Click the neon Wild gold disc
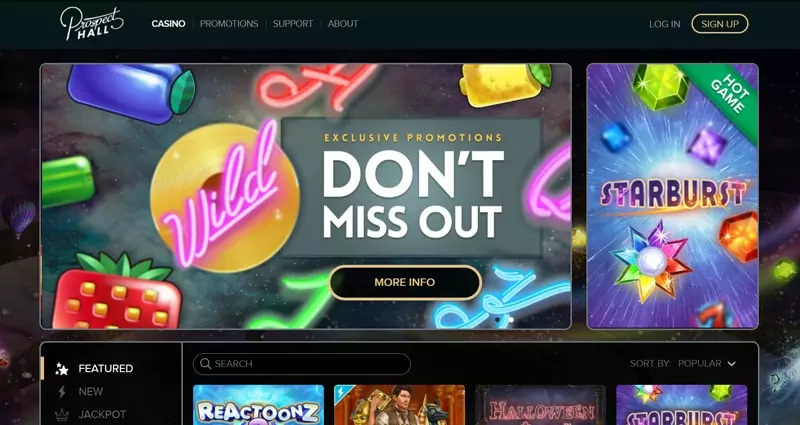The height and width of the screenshot is (425, 800). pyautogui.click(x=224, y=197)
